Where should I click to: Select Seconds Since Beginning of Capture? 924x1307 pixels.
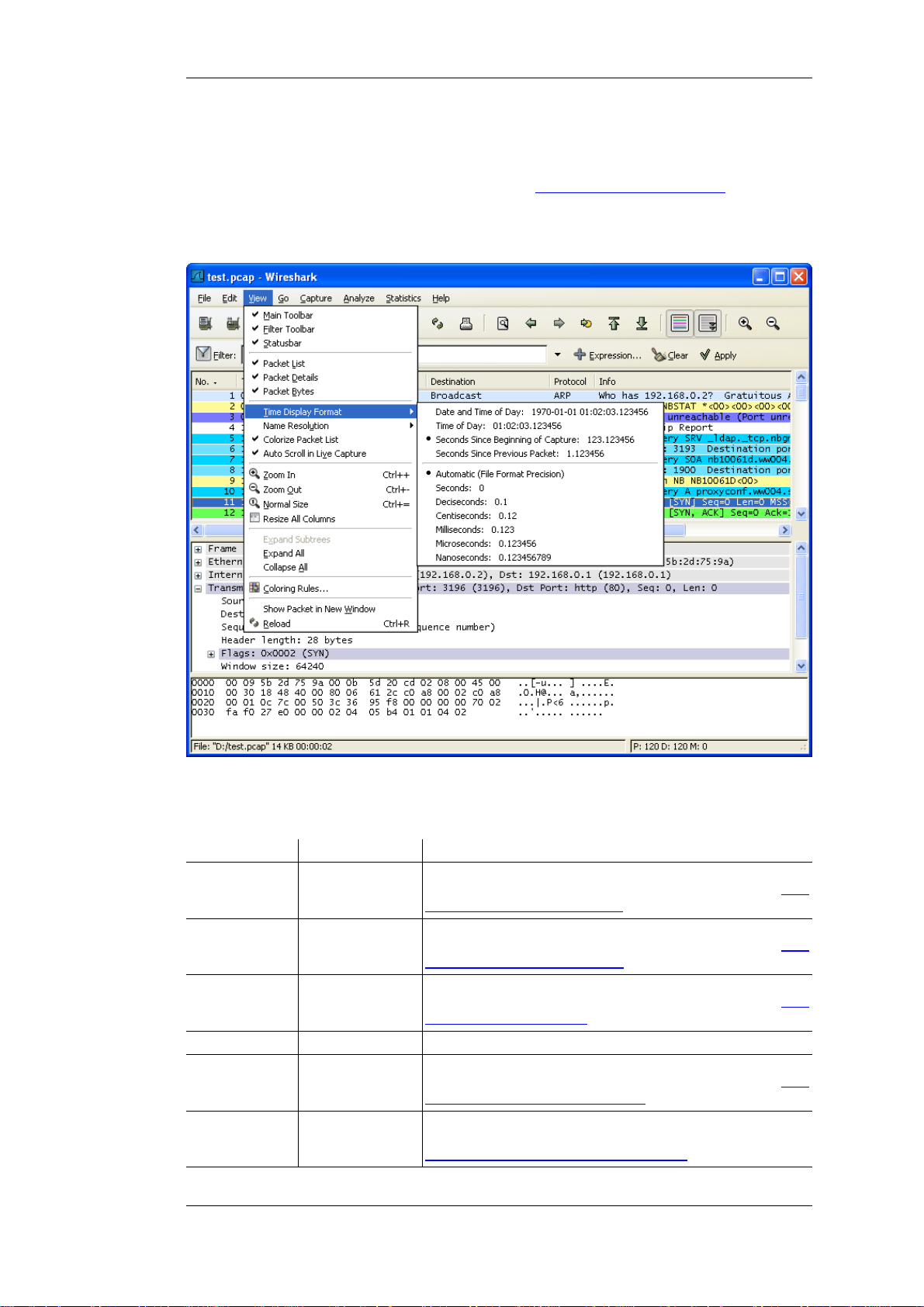tap(540, 439)
